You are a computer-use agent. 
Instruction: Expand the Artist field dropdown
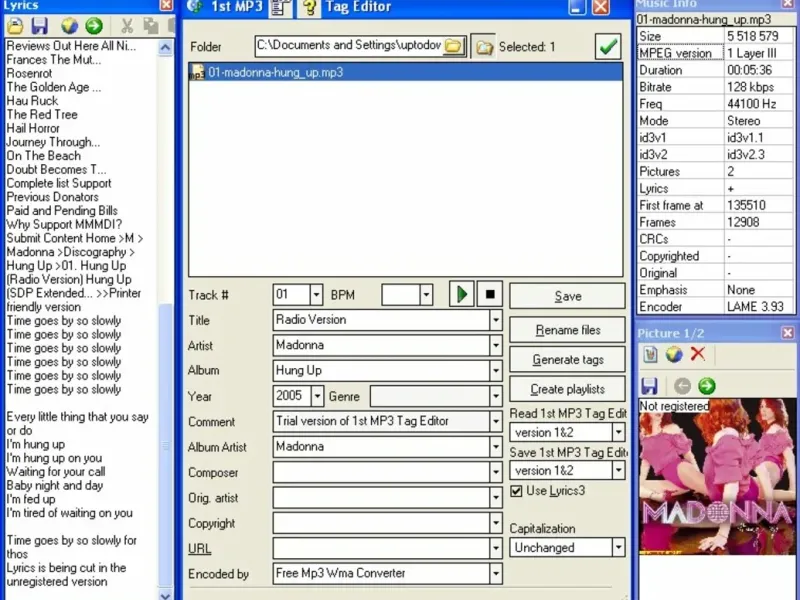click(495, 345)
